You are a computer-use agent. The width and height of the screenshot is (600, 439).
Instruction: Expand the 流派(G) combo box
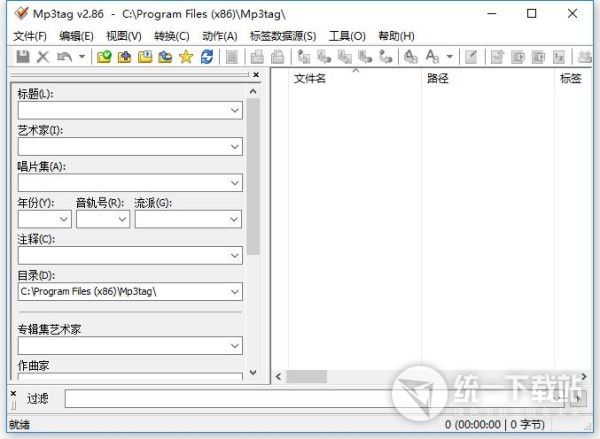pos(234,219)
